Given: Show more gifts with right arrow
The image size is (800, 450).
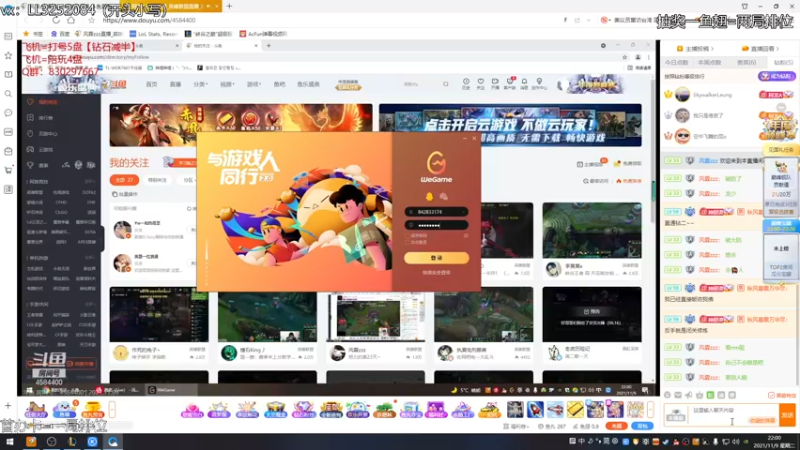Looking at the screenshot, I should (x=651, y=409).
